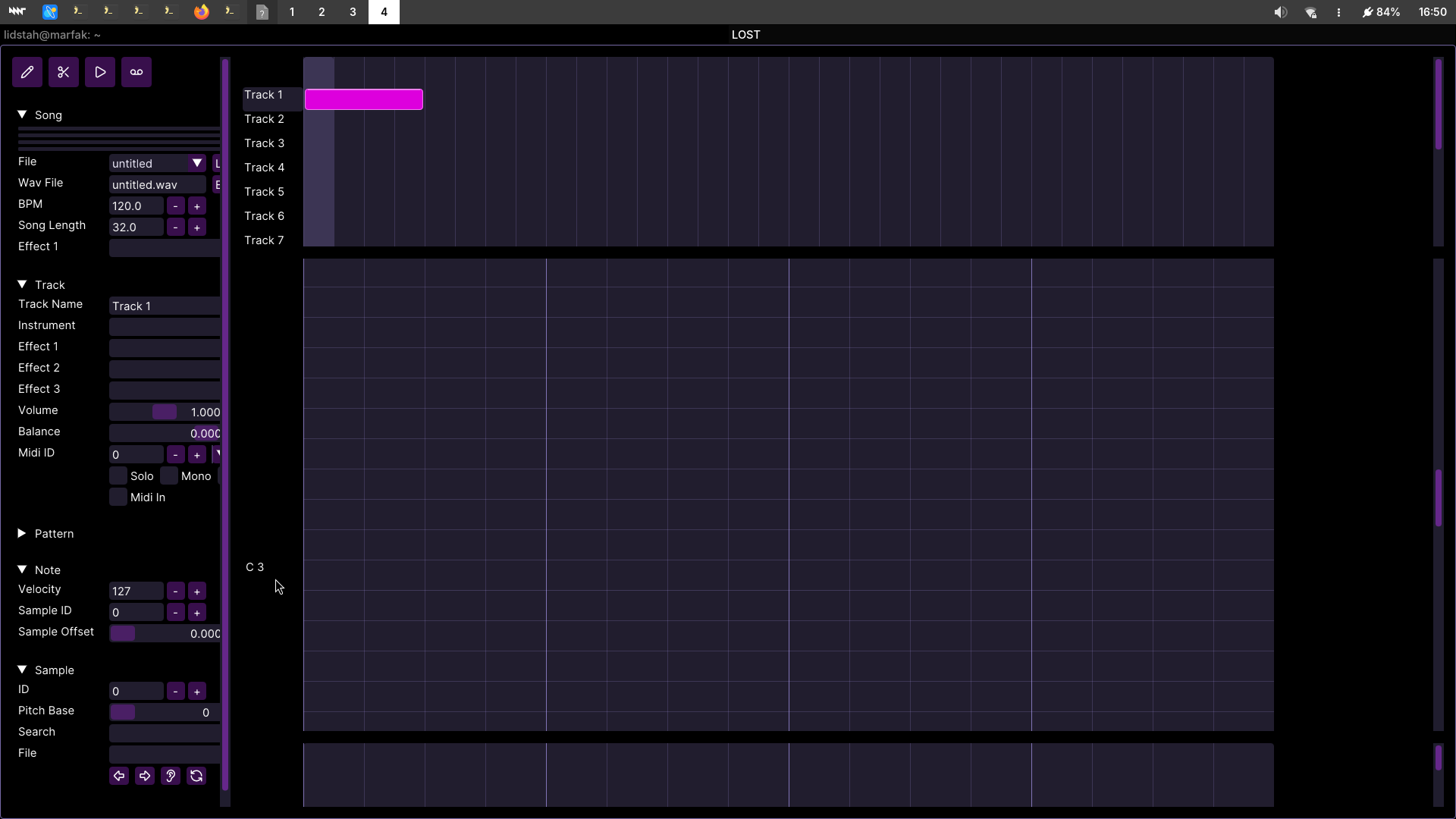Click the track Volume slider
The width and height of the screenshot is (1456, 819).
[165, 412]
